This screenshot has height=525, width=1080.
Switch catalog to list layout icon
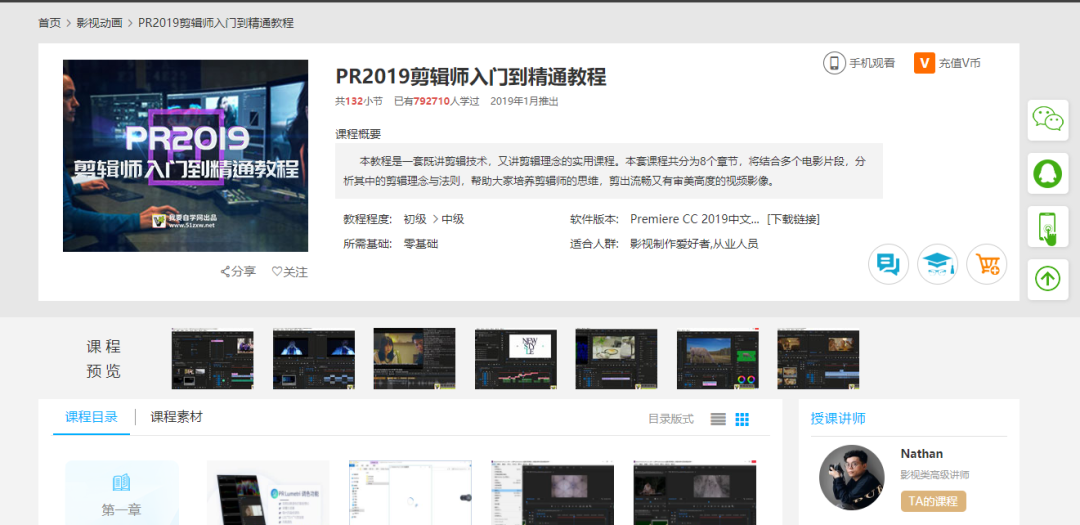(x=718, y=419)
